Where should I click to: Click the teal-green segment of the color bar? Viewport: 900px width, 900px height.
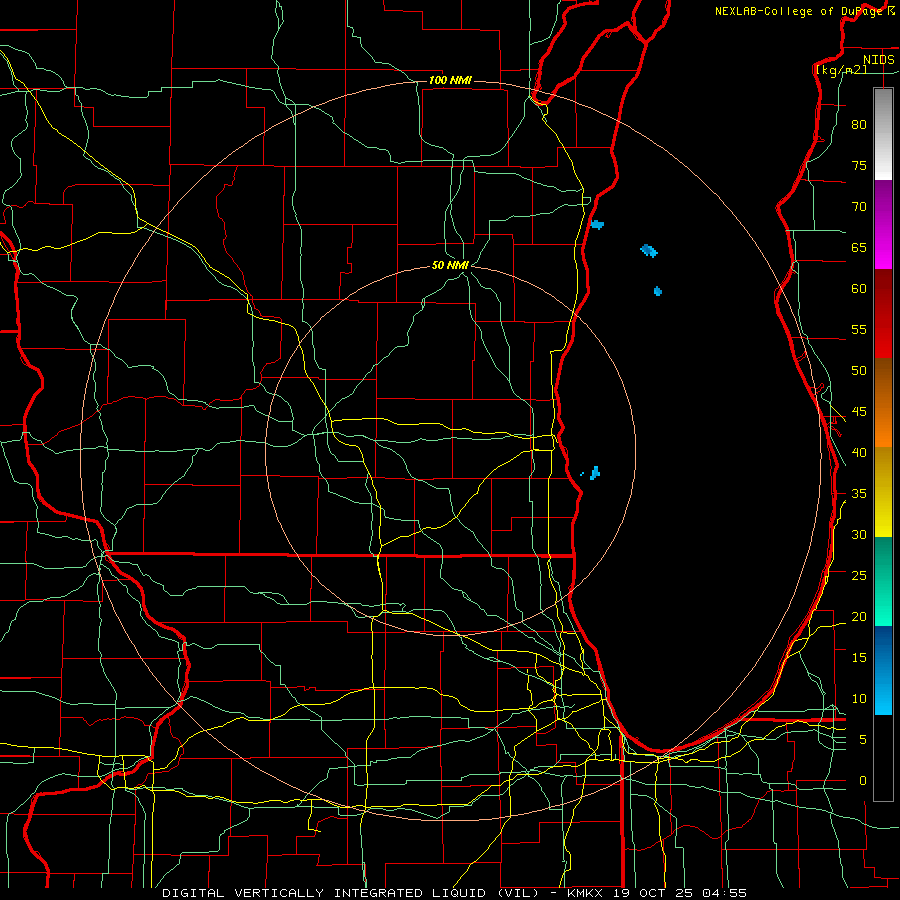883,581
